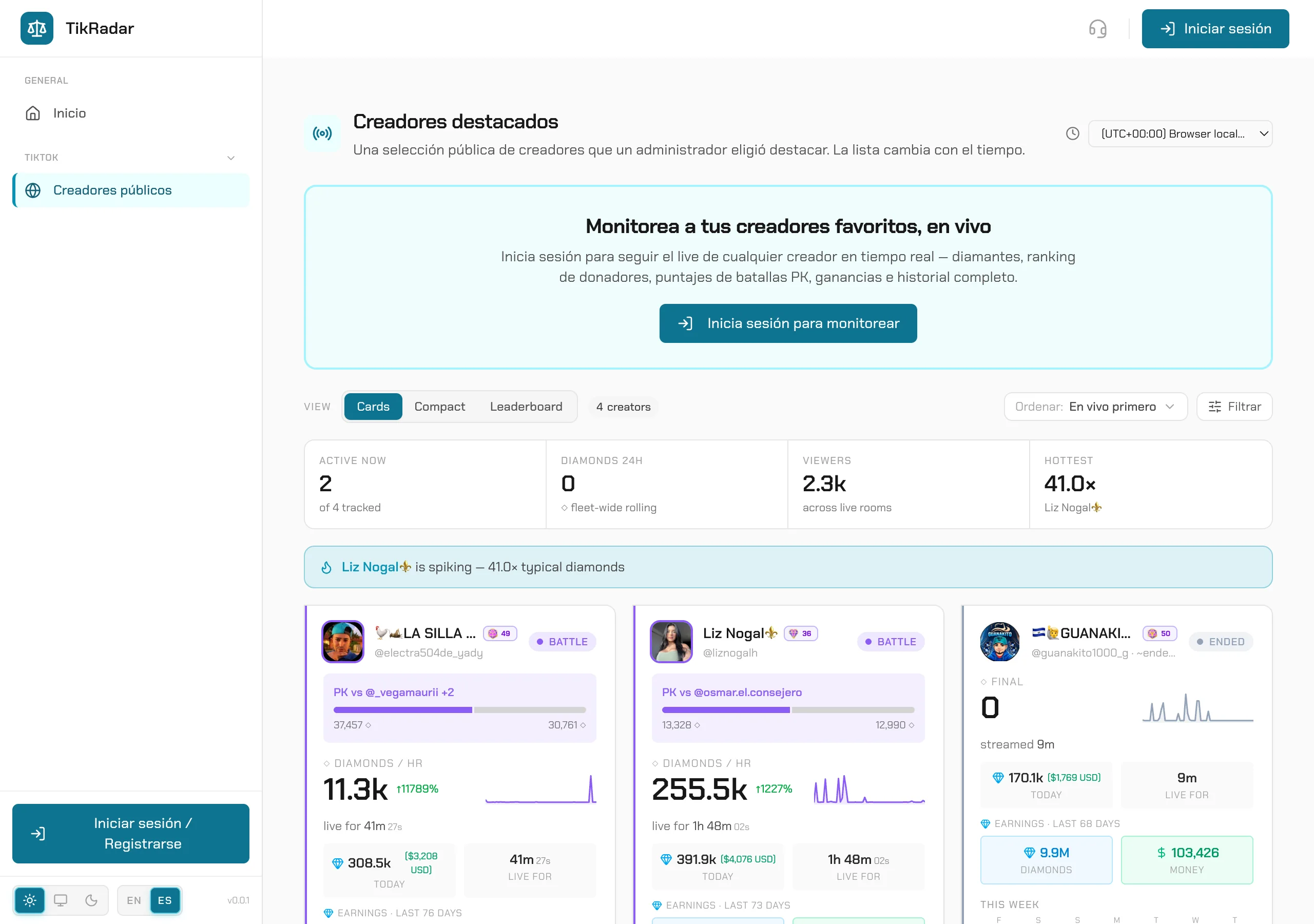This screenshot has height=924, width=1314.
Task: Set language to ES
Action: pos(165,900)
